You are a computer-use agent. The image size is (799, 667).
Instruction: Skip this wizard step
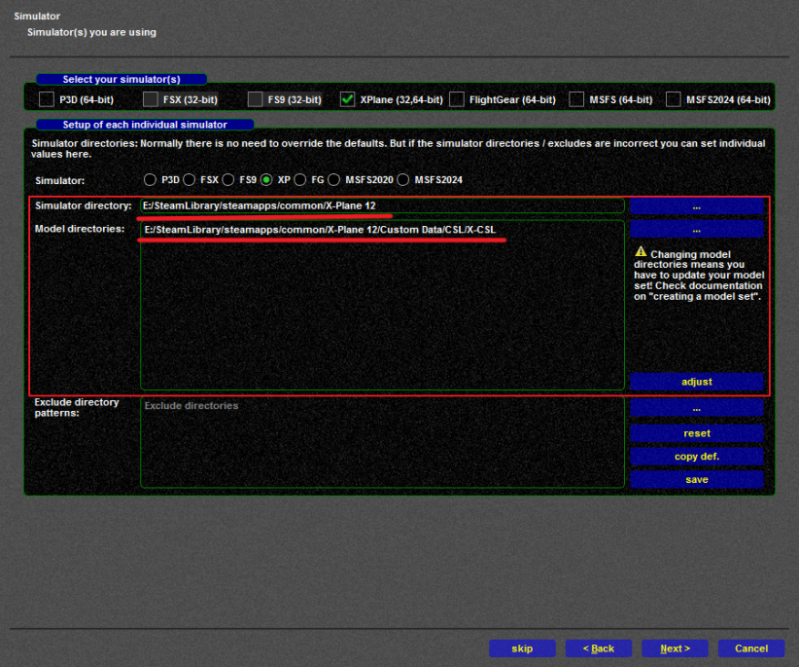point(522,648)
